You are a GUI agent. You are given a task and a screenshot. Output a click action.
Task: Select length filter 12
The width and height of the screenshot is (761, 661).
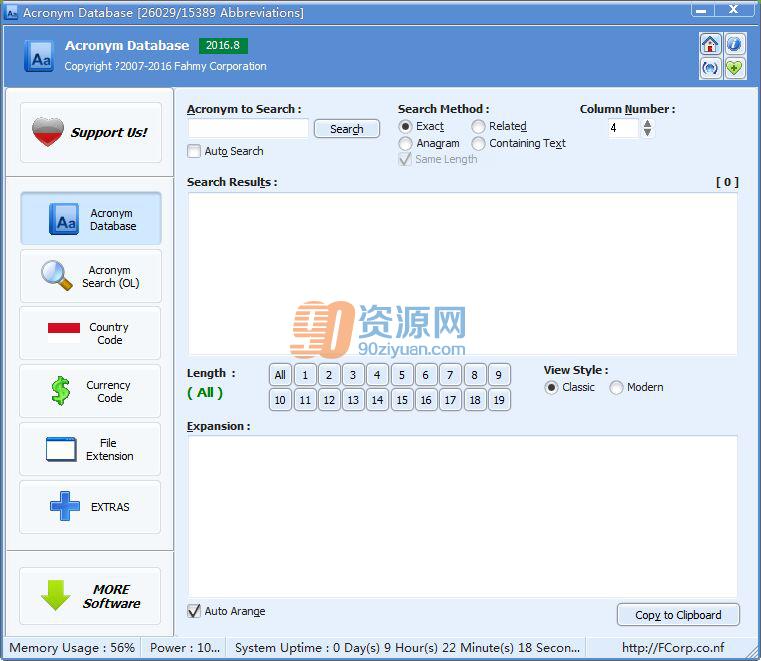(x=329, y=400)
